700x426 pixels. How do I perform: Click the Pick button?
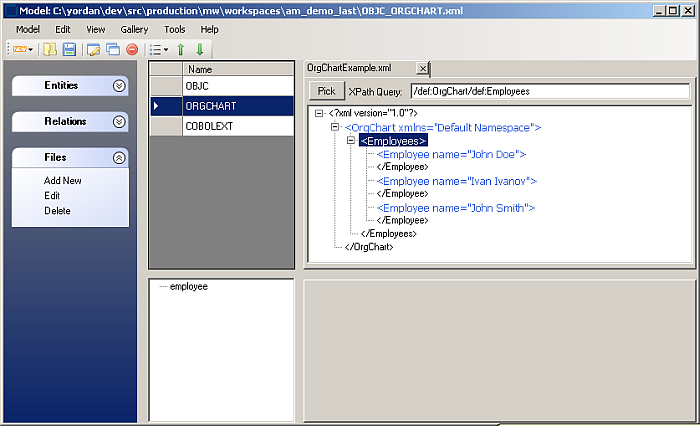(x=325, y=91)
